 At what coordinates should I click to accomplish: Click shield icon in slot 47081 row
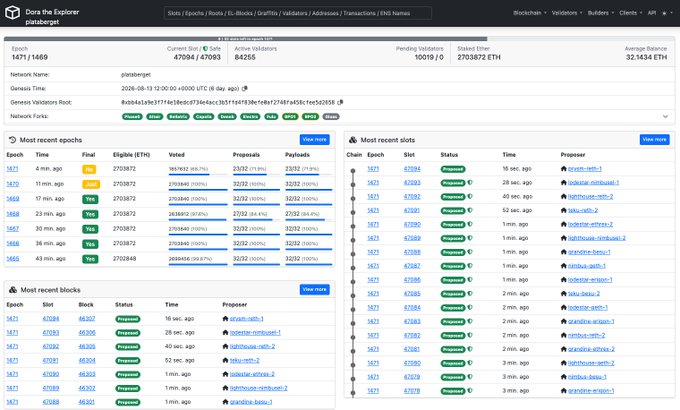pos(470,349)
